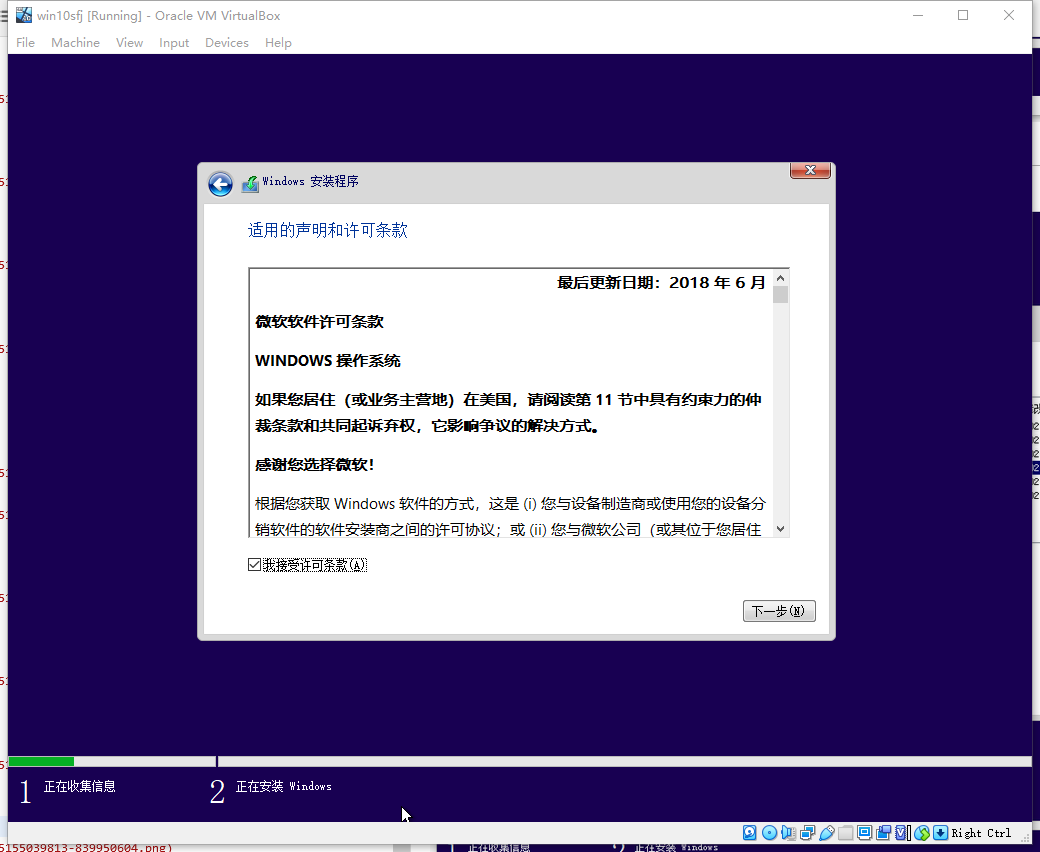This screenshot has width=1040, height=852.
Task: Open the Input menu
Action: (x=174, y=42)
